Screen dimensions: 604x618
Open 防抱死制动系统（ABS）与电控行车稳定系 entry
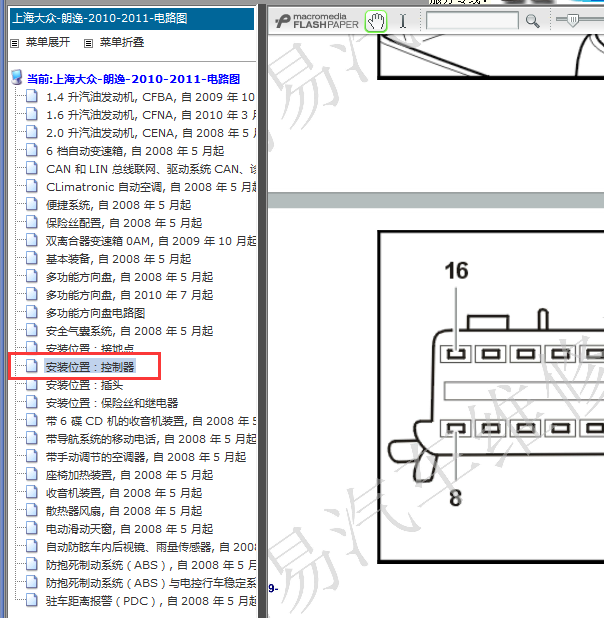coord(151,583)
